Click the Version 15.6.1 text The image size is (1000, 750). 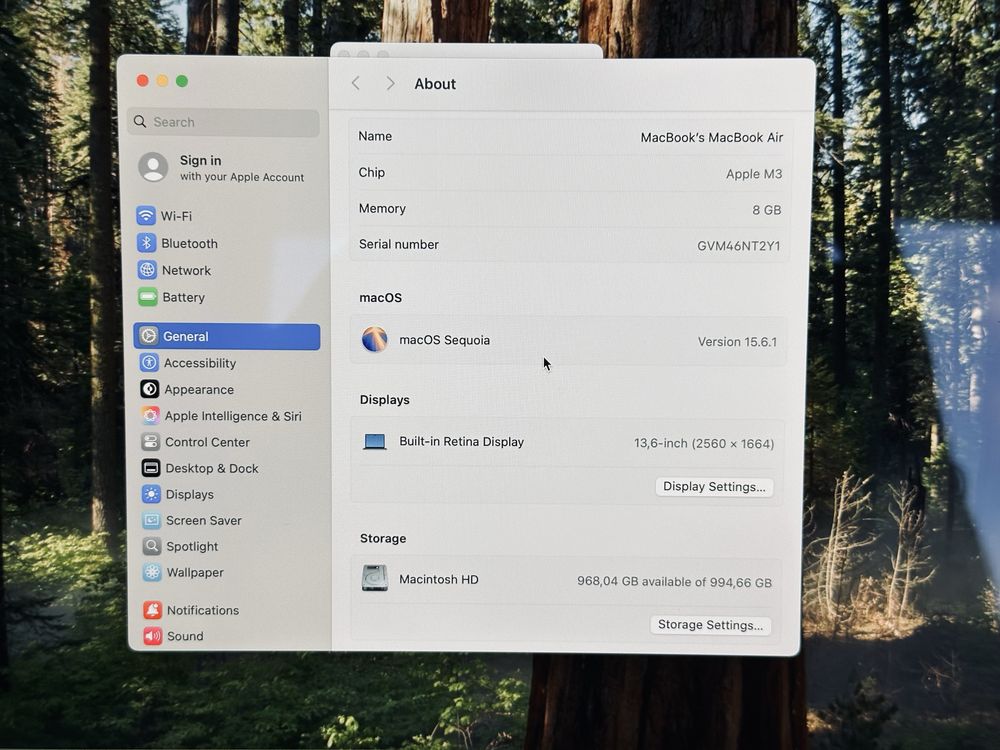(x=737, y=342)
